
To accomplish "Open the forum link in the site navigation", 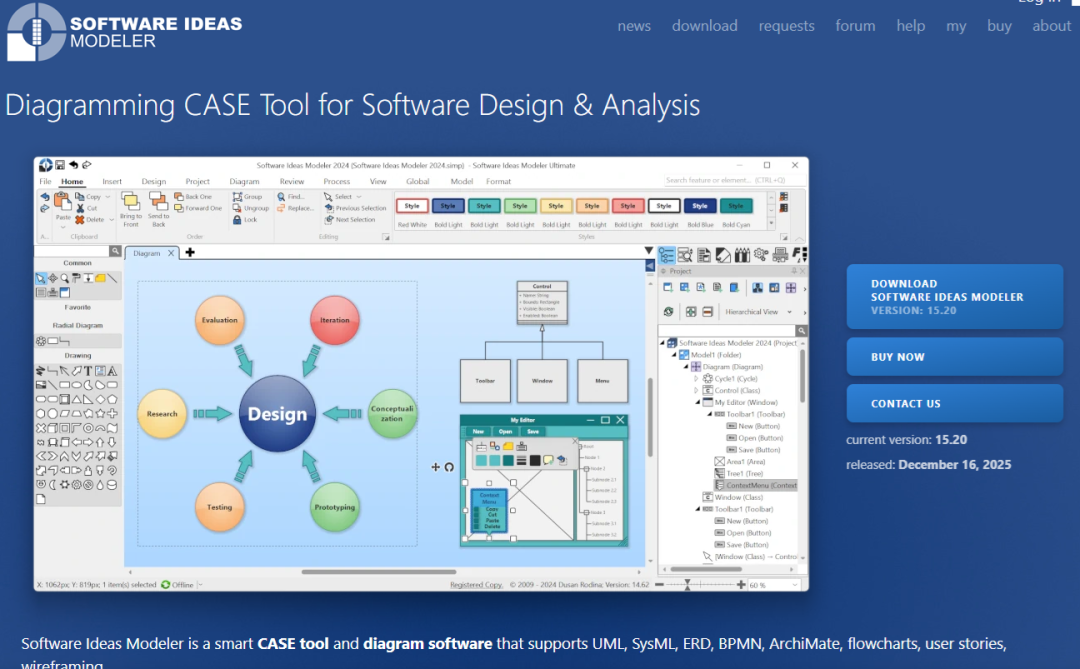I will coord(855,26).
